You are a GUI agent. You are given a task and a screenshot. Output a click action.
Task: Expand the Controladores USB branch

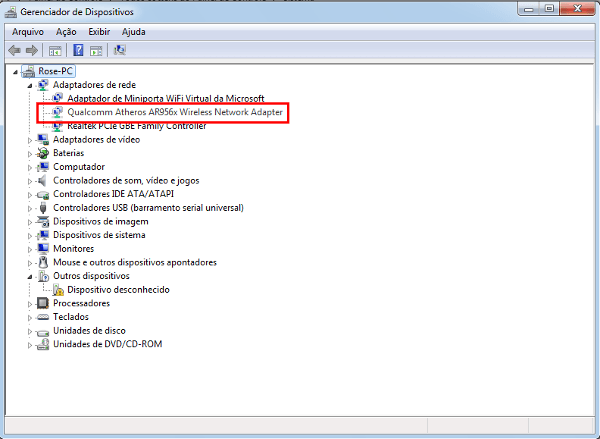pos(30,209)
